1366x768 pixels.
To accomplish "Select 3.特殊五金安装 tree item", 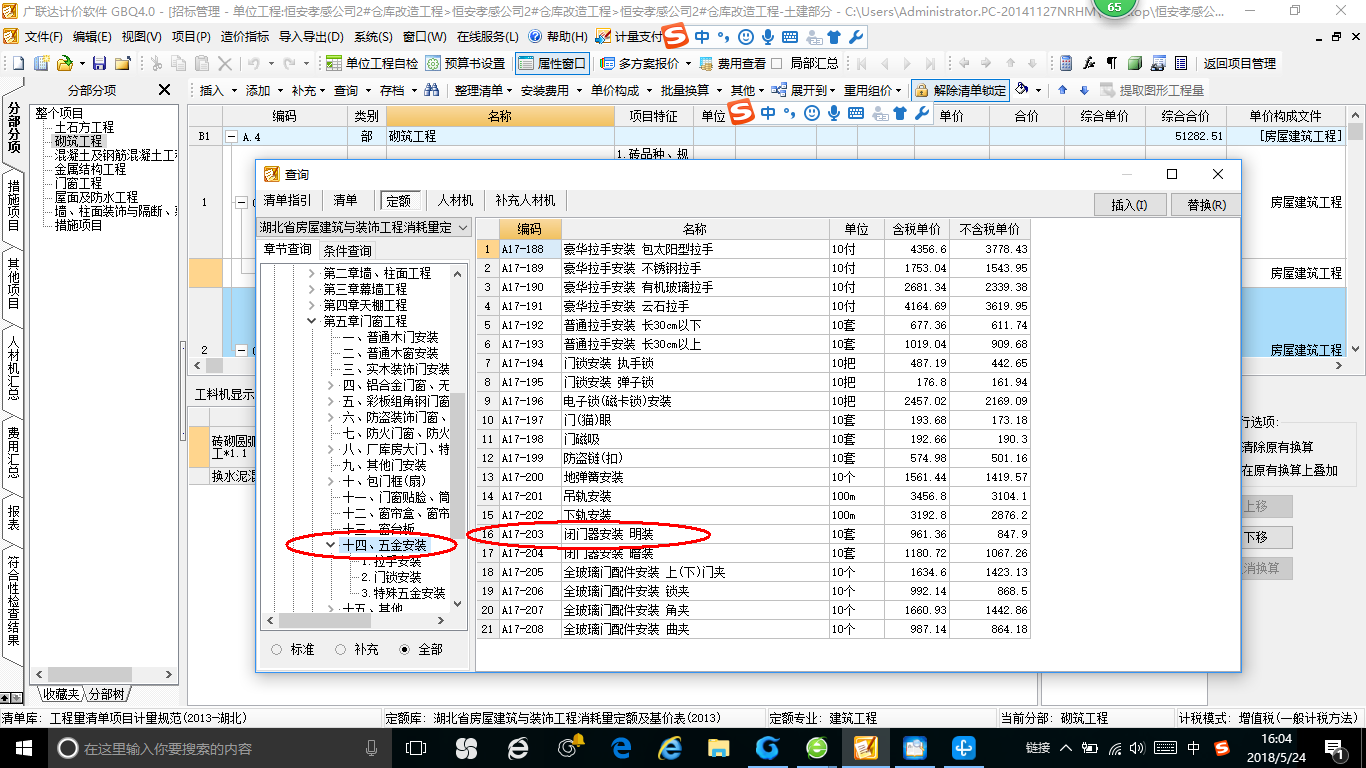I will coord(403,593).
